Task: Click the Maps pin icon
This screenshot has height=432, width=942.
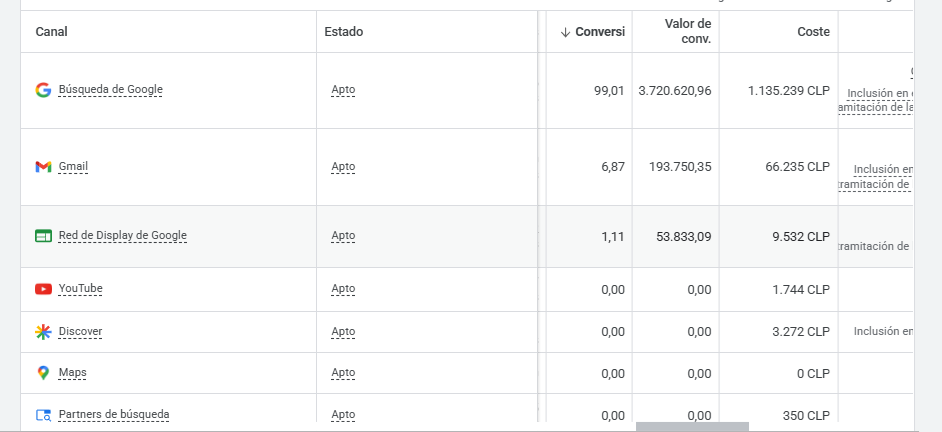Action: click(43, 373)
